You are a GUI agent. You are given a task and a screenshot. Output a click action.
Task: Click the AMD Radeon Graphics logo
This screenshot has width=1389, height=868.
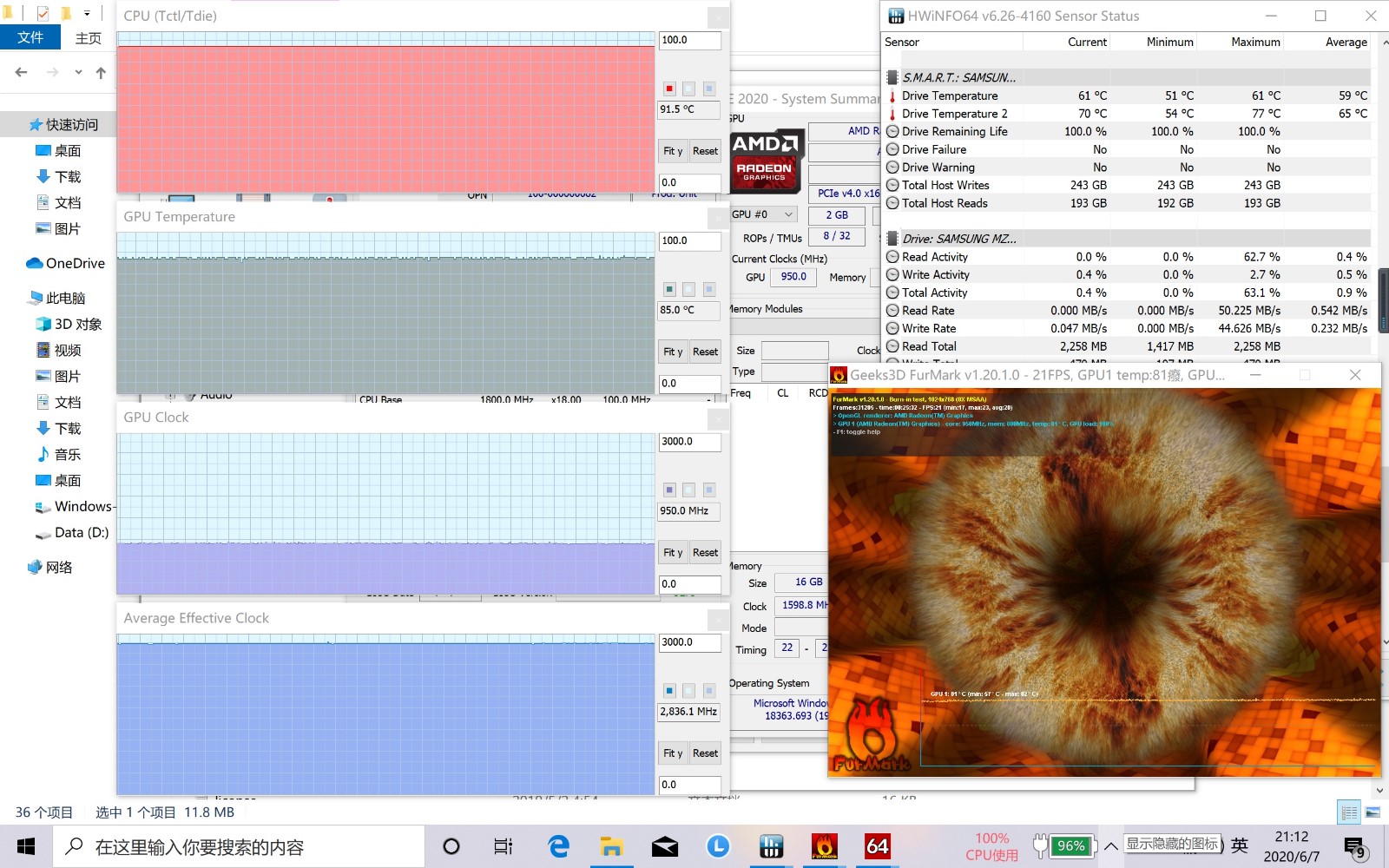coord(767,160)
